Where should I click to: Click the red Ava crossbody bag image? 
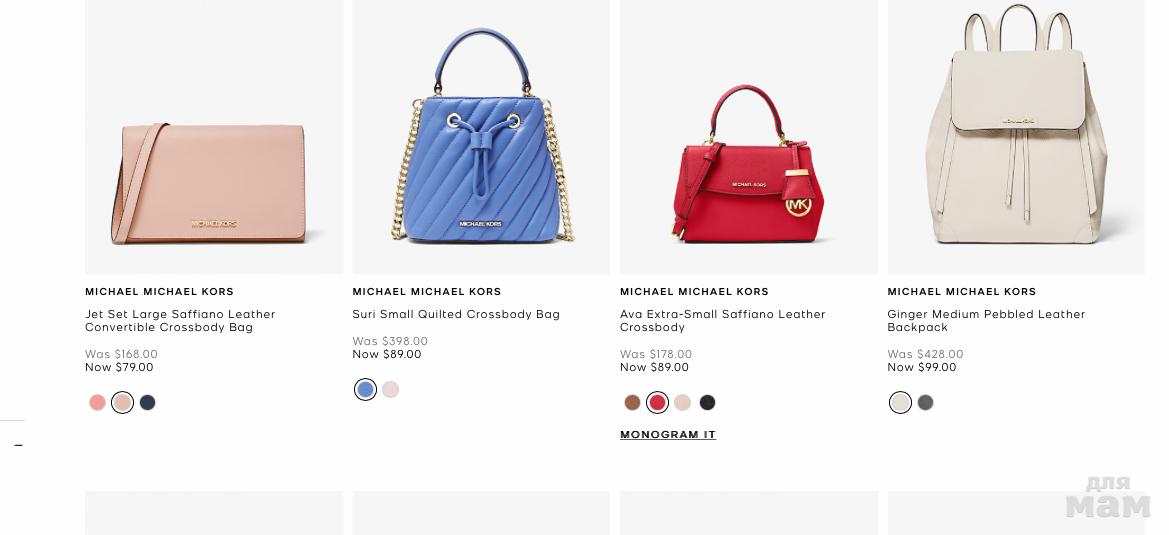point(749,136)
